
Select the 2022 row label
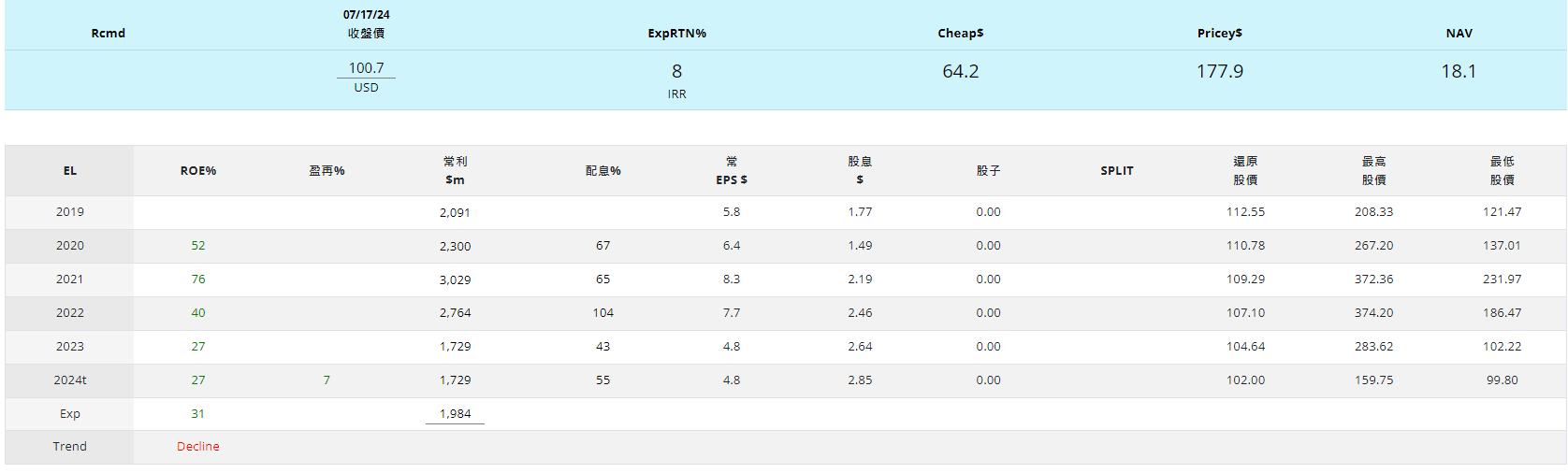70,313
